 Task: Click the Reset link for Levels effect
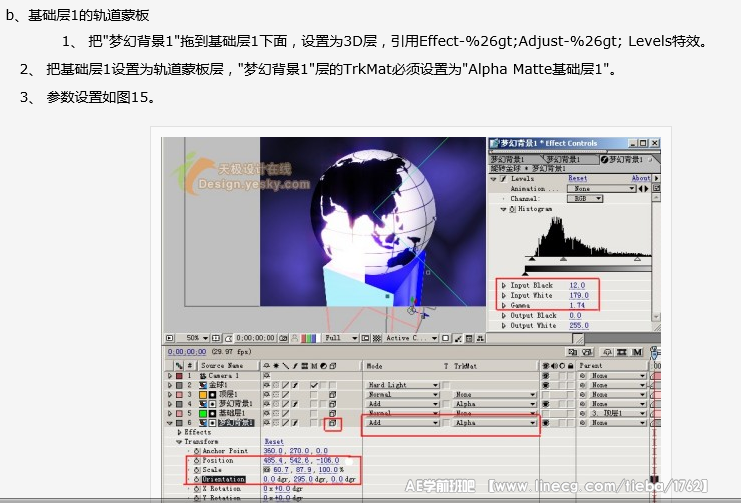(x=577, y=178)
